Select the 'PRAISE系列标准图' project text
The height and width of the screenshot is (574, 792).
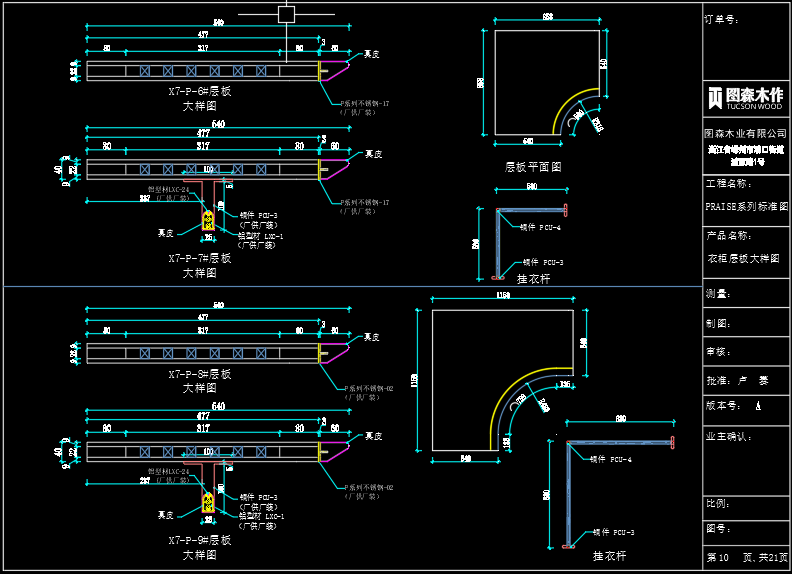747,206
